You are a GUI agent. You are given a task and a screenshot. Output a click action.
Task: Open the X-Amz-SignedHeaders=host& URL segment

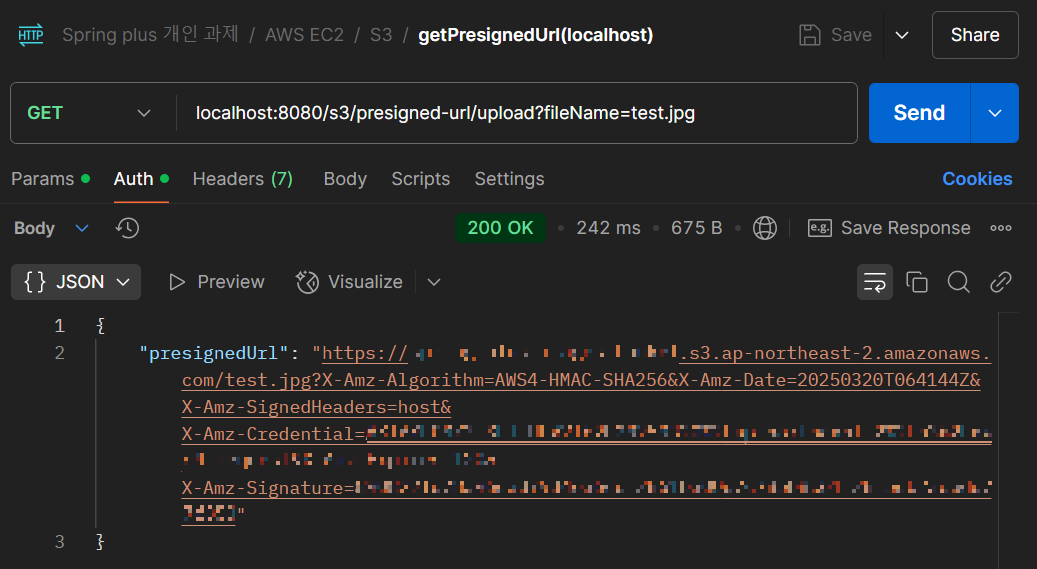coord(316,408)
